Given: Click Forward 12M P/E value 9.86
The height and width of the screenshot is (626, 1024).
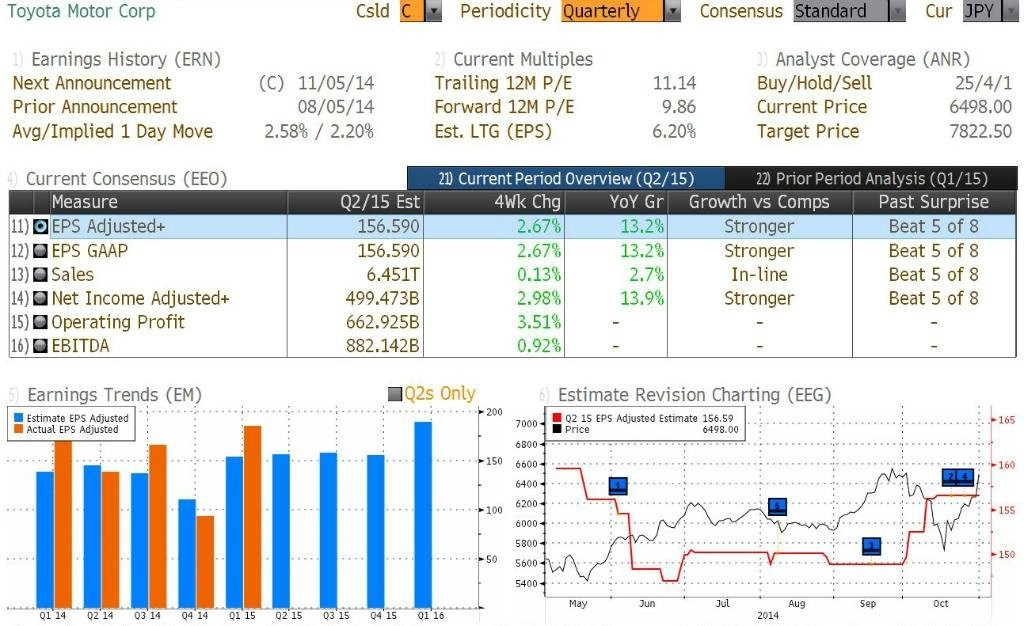Looking at the screenshot, I should point(679,107).
